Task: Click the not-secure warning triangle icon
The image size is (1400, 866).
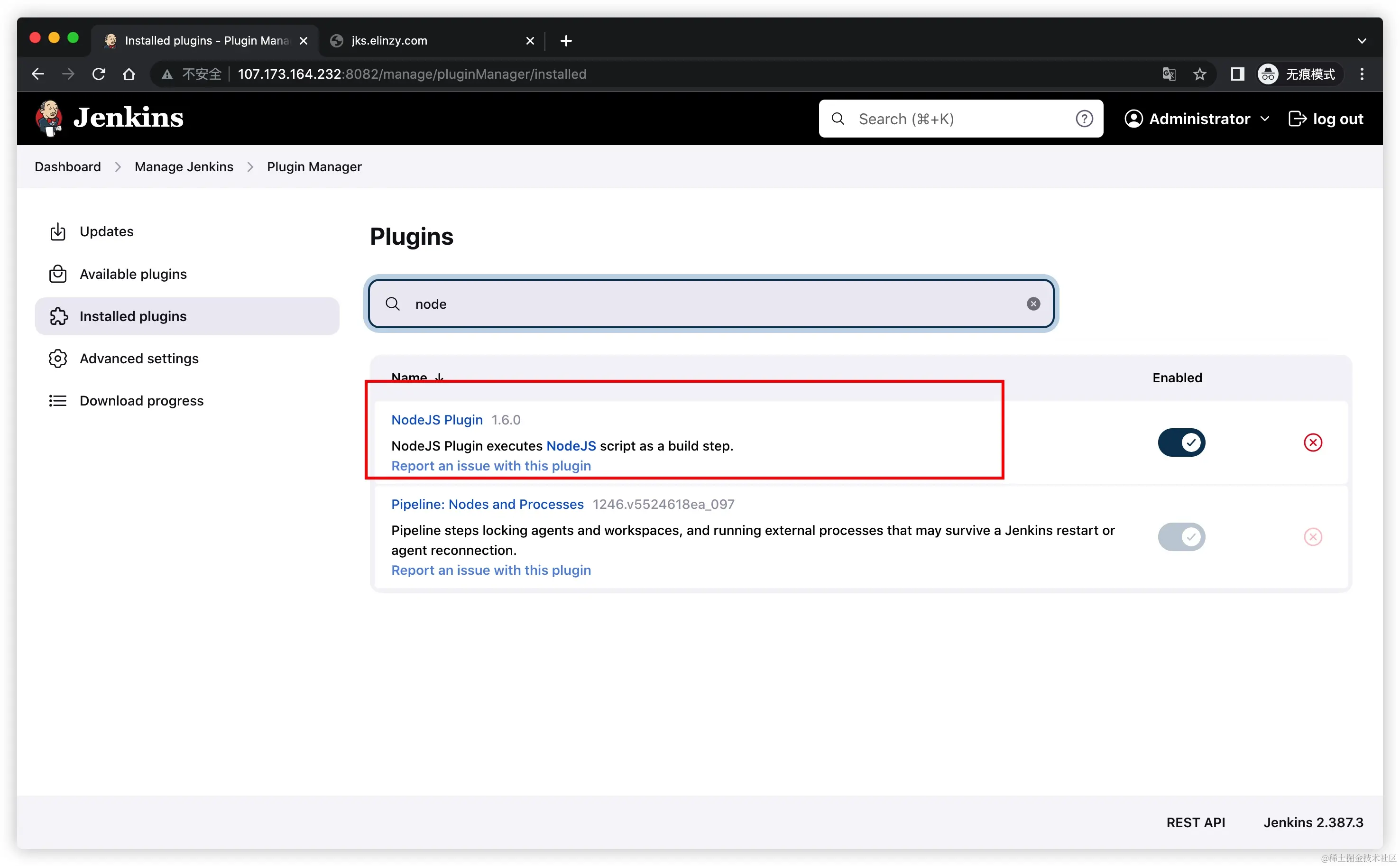Action: tap(166, 74)
